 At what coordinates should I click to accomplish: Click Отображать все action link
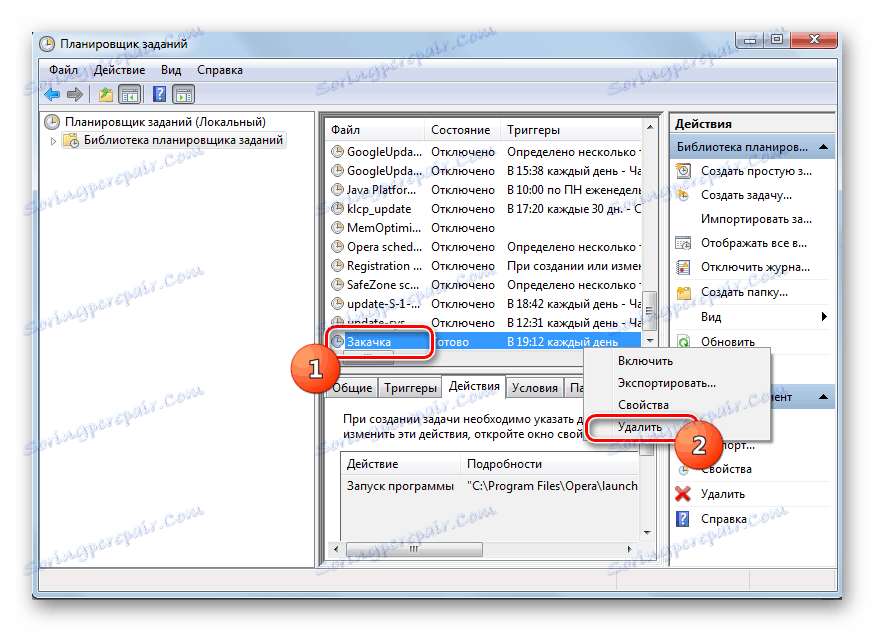[754, 243]
